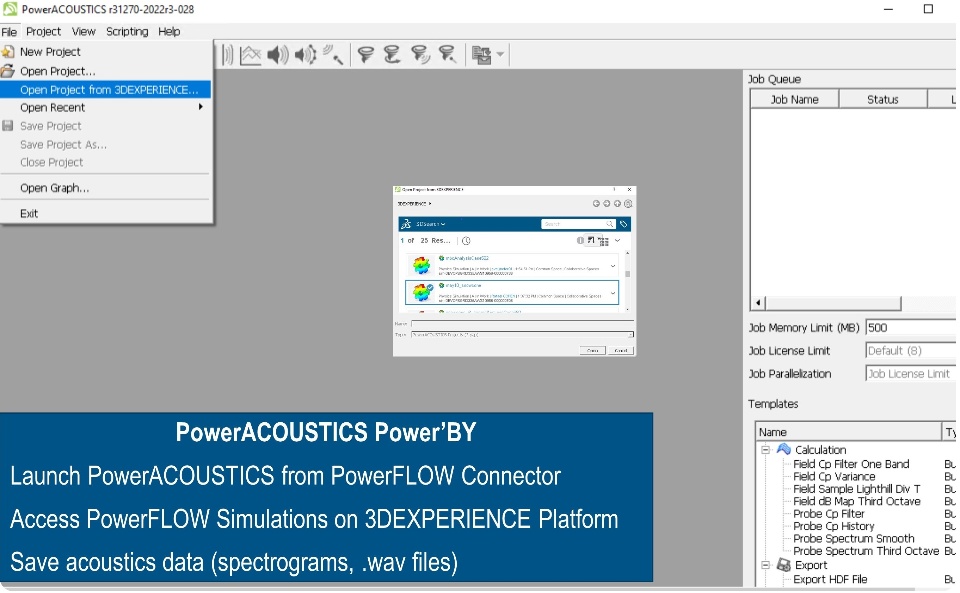Expand the highlighted second result's chevron
This screenshot has width=960, height=593.
click(613, 293)
